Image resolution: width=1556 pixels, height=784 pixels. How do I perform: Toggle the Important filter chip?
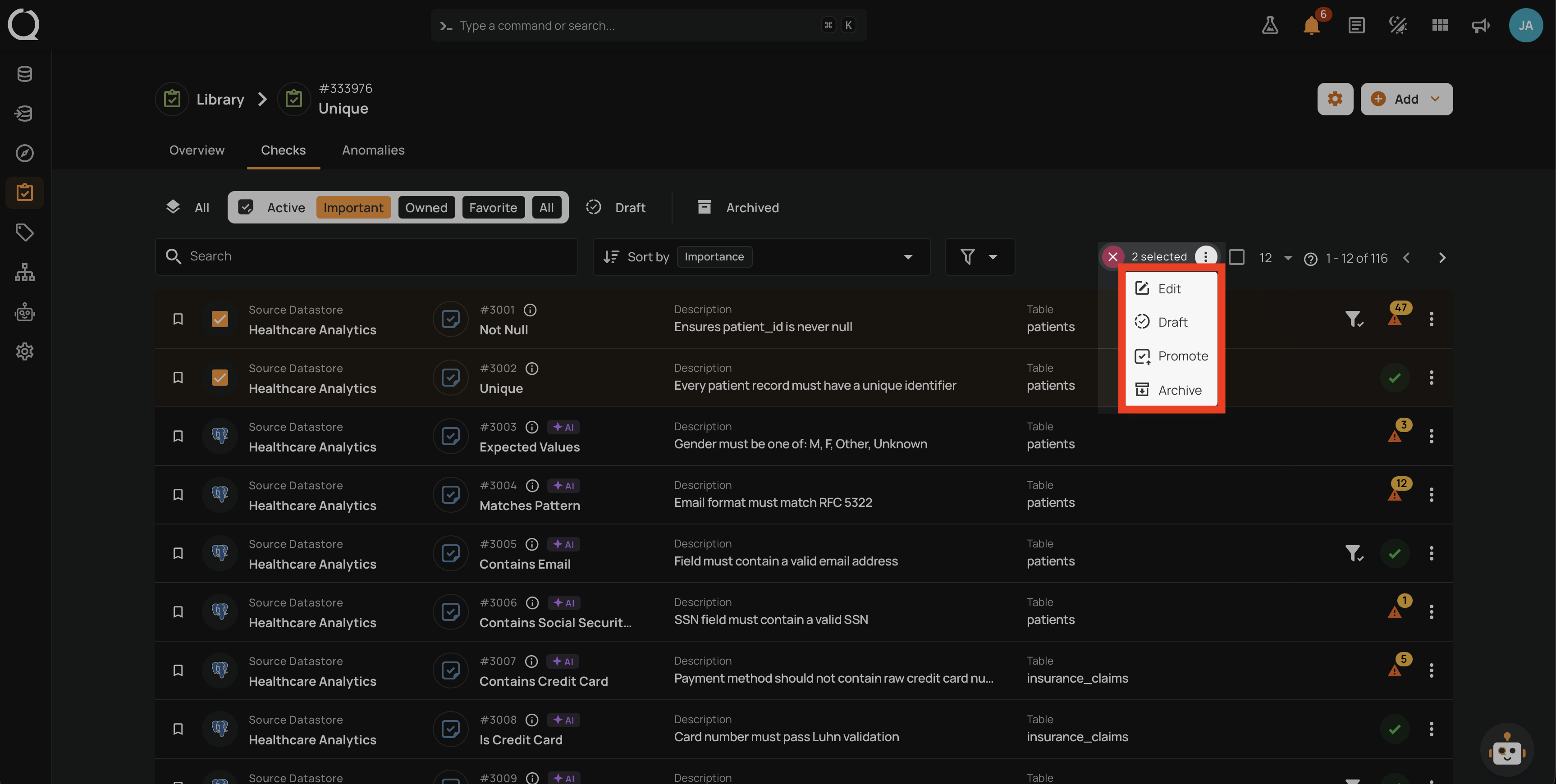(x=353, y=208)
